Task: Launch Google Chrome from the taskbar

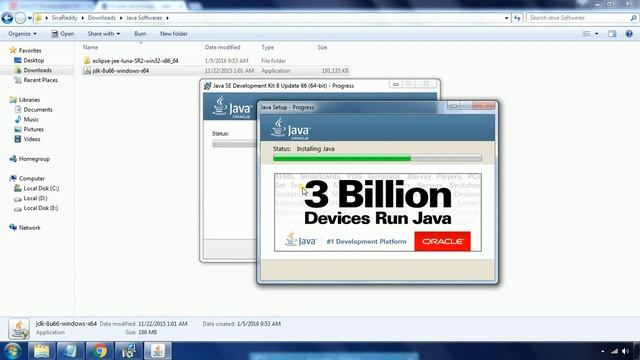Action: (x=99, y=351)
